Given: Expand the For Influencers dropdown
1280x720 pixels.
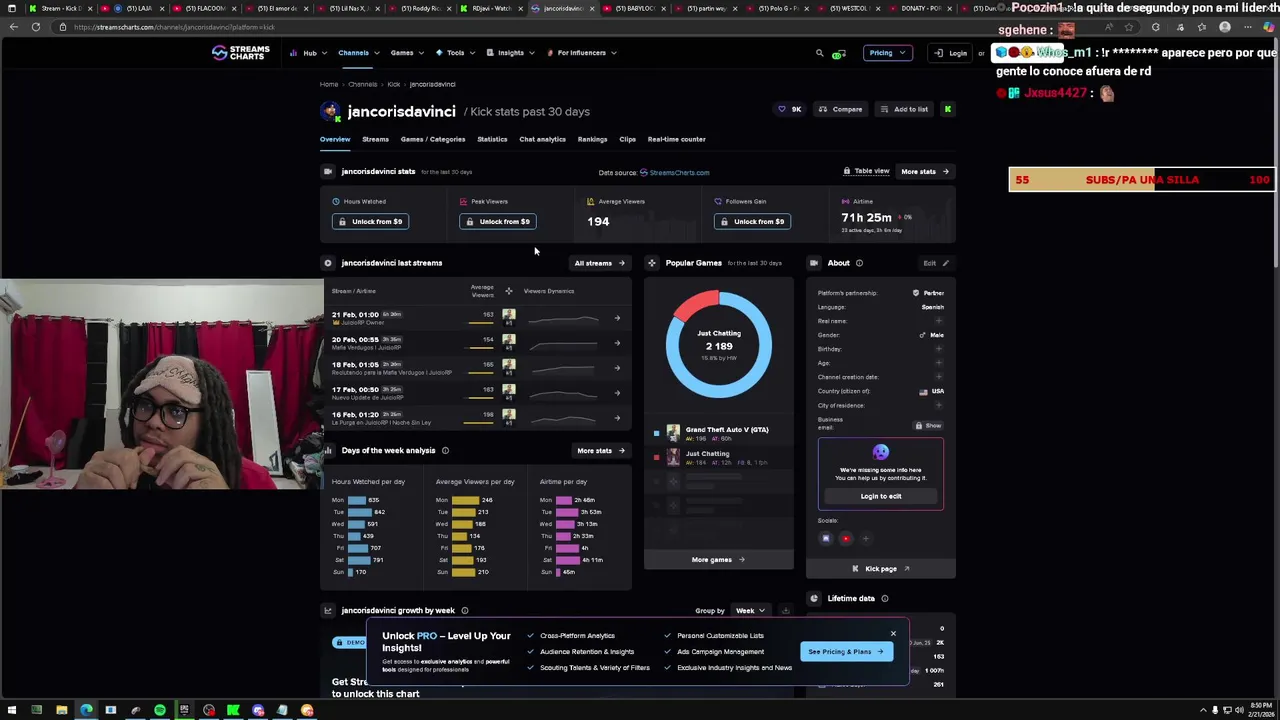Looking at the screenshot, I should click(x=582, y=53).
